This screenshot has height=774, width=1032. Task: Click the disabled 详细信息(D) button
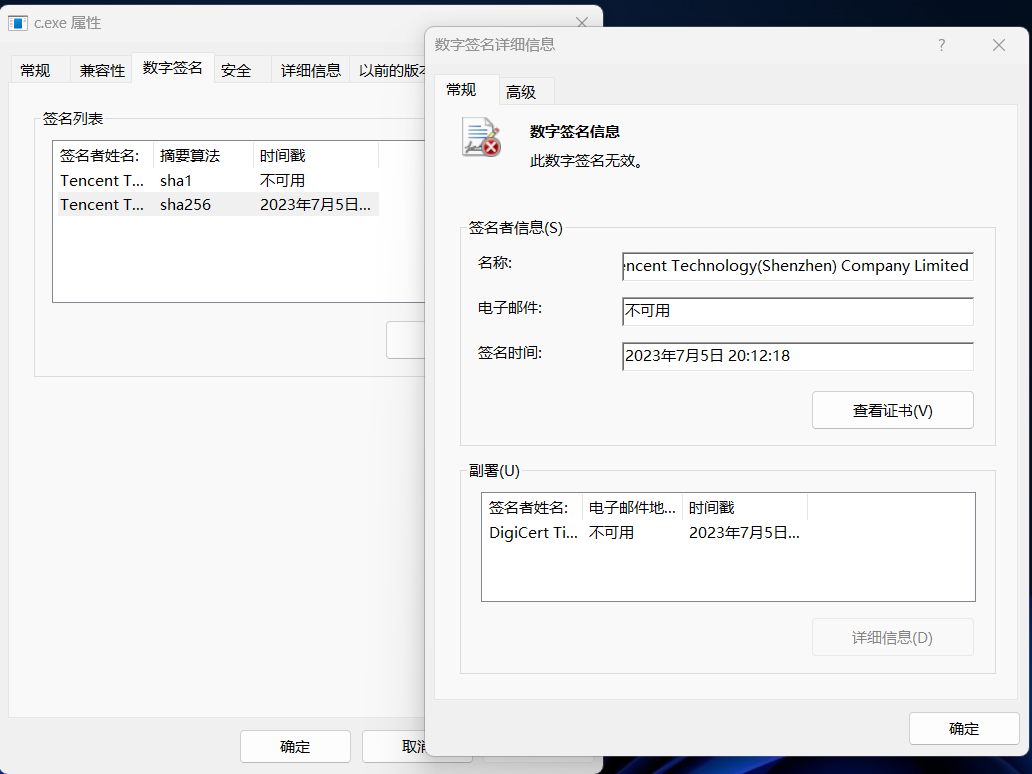coord(892,637)
